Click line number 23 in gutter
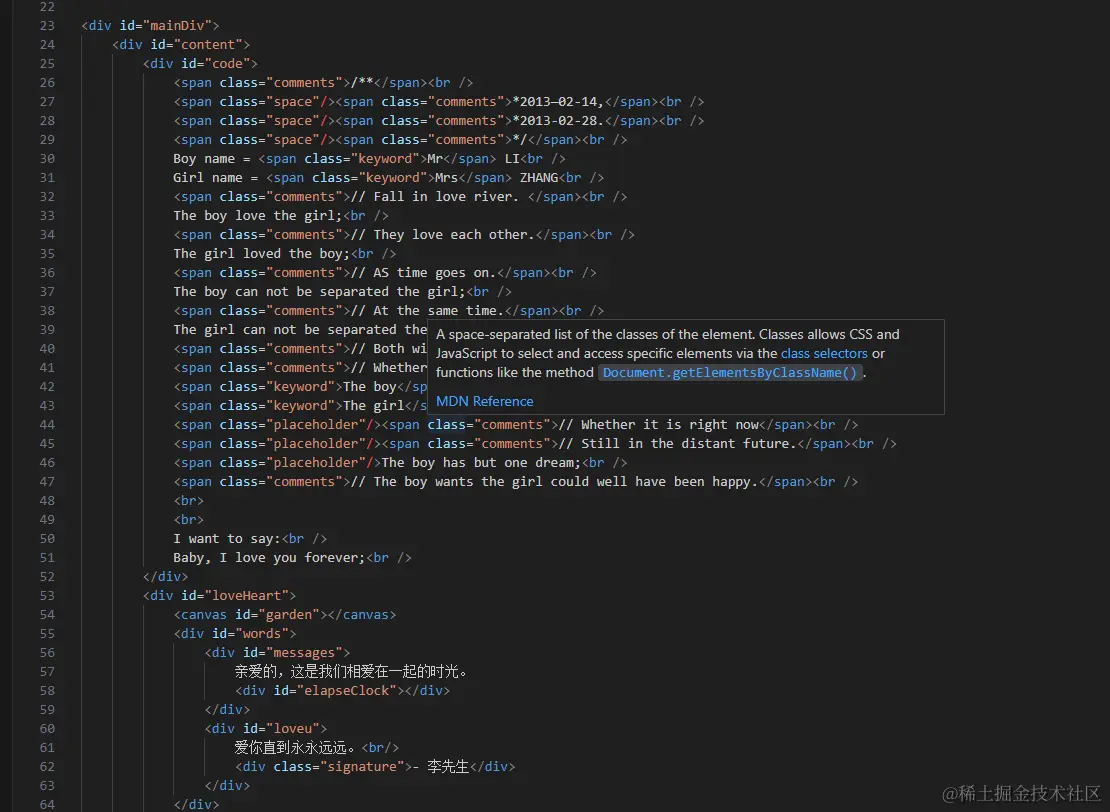Viewport: 1110px width, 812px height. 47,25
